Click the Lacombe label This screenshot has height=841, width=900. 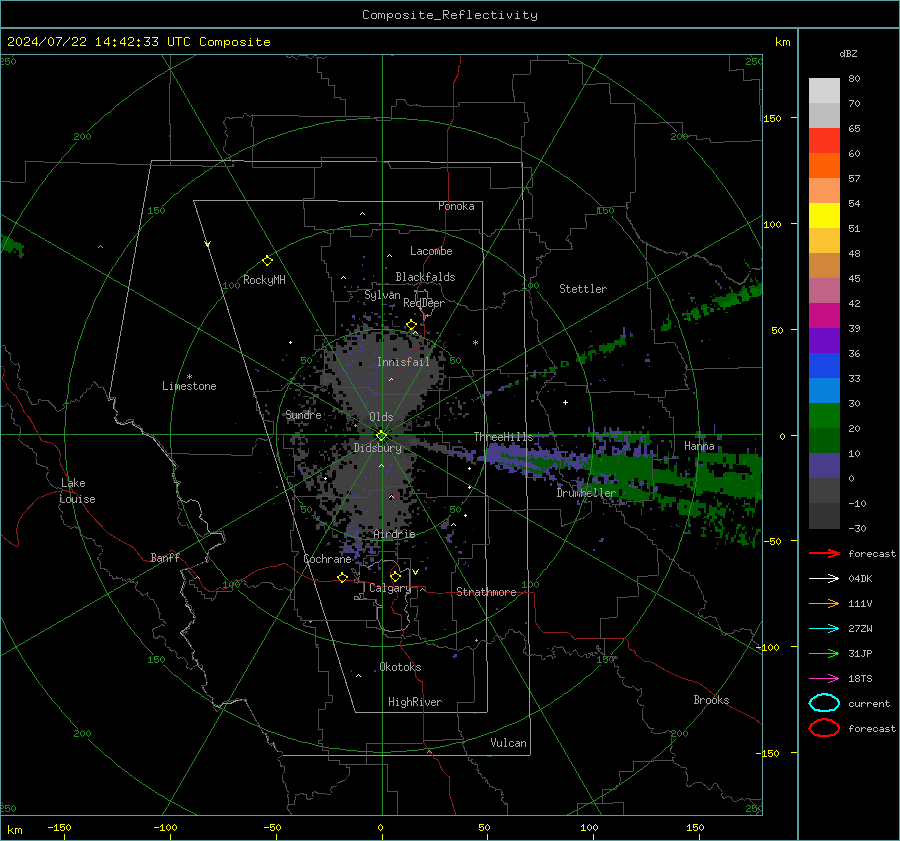431,251
